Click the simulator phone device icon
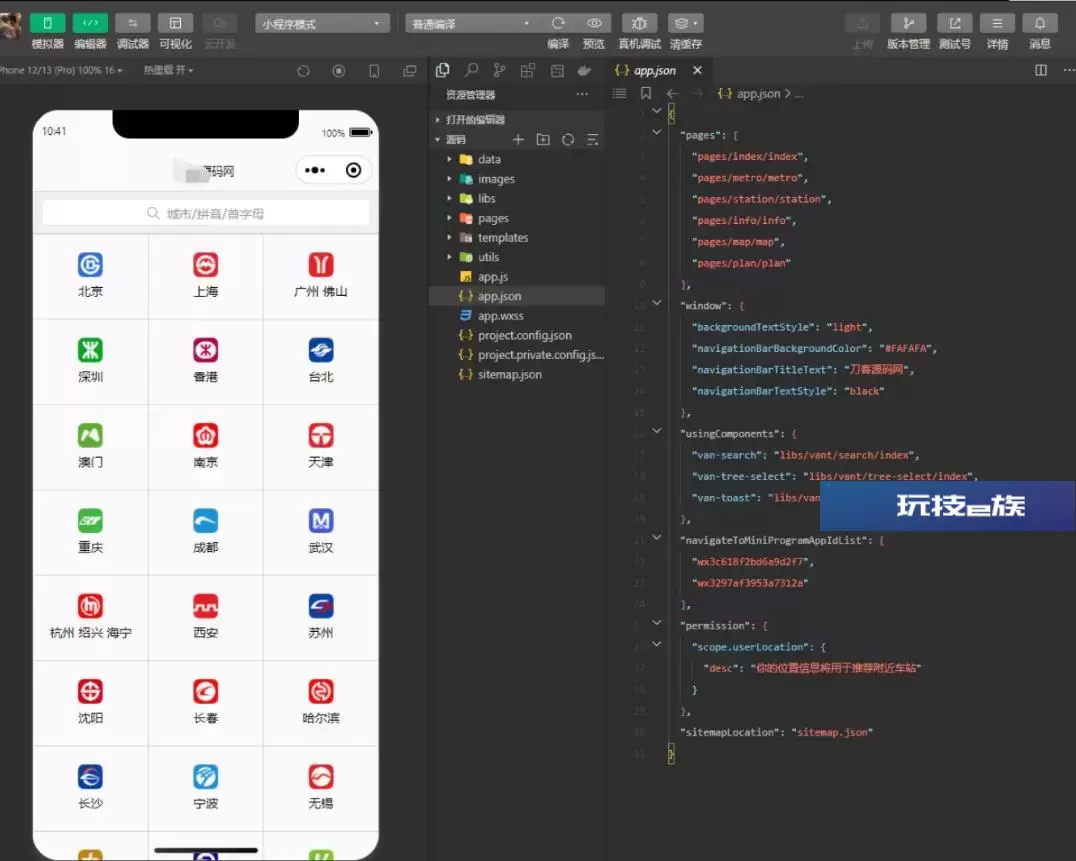Screen dimensions: 1076x861 [x=374, y=71]
